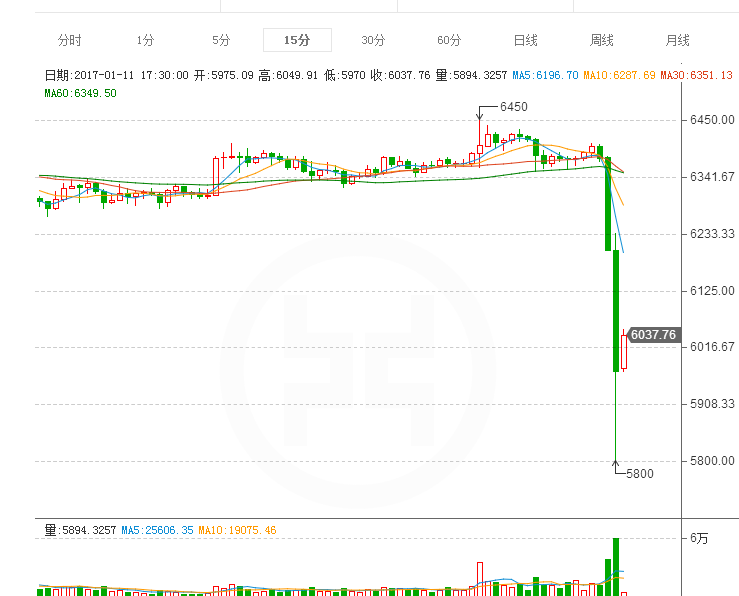Select the 5分 interval tab

[221, 41]
